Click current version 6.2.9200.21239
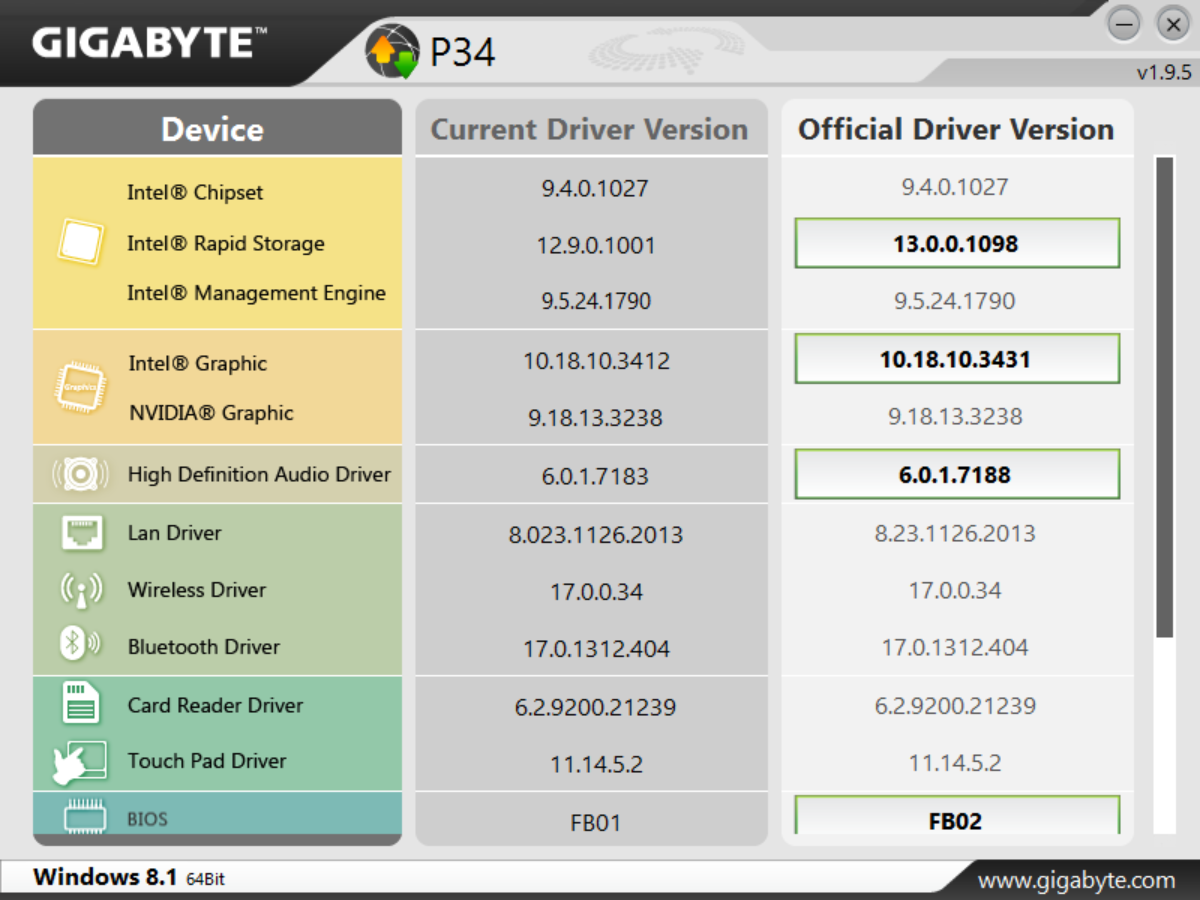Viewport: 1200px width, 900px height. tap(595, 707)
